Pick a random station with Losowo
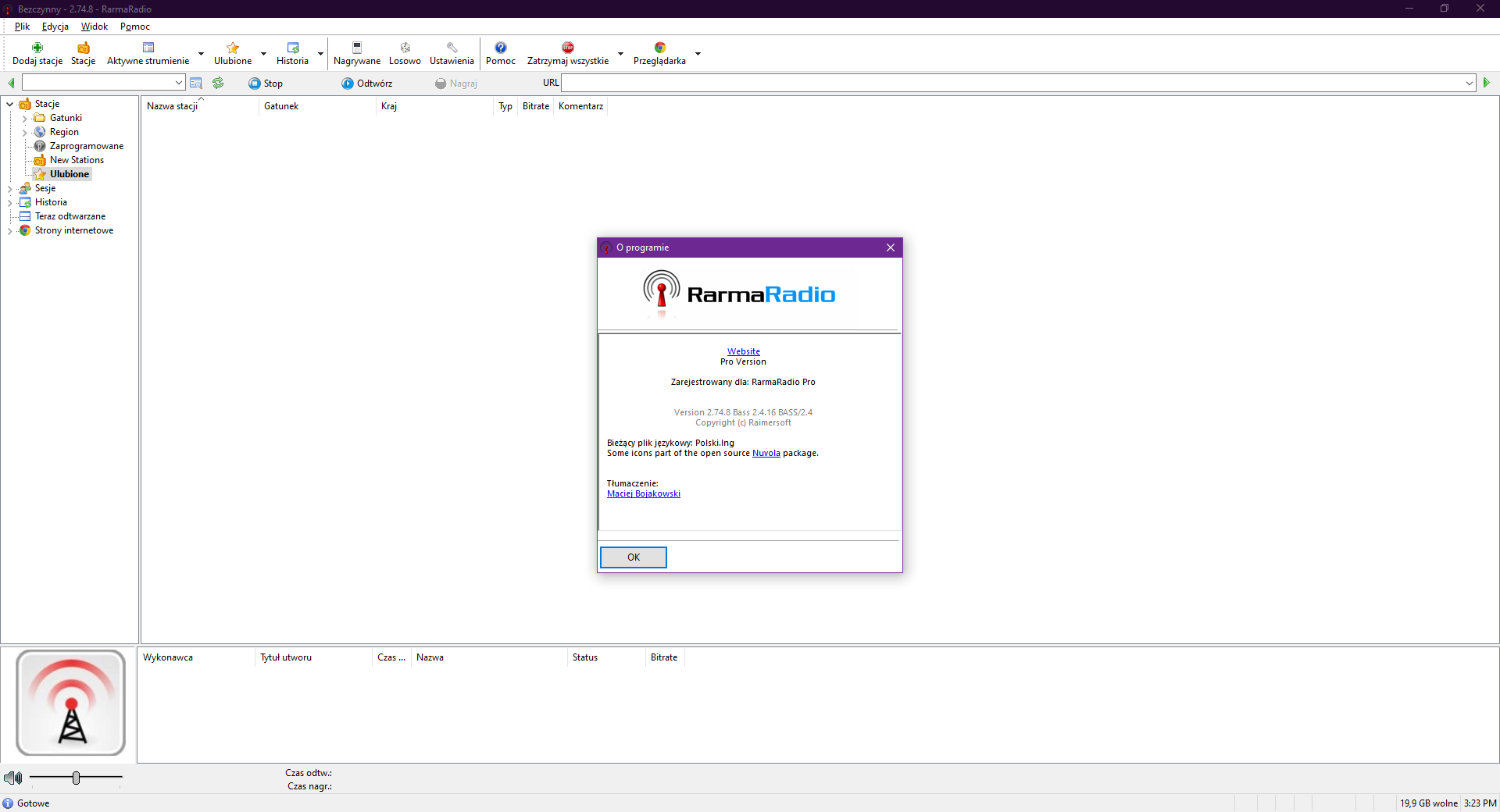Image resolution: width=1500 pixels, height=812 pixels. tap(405, 53)
